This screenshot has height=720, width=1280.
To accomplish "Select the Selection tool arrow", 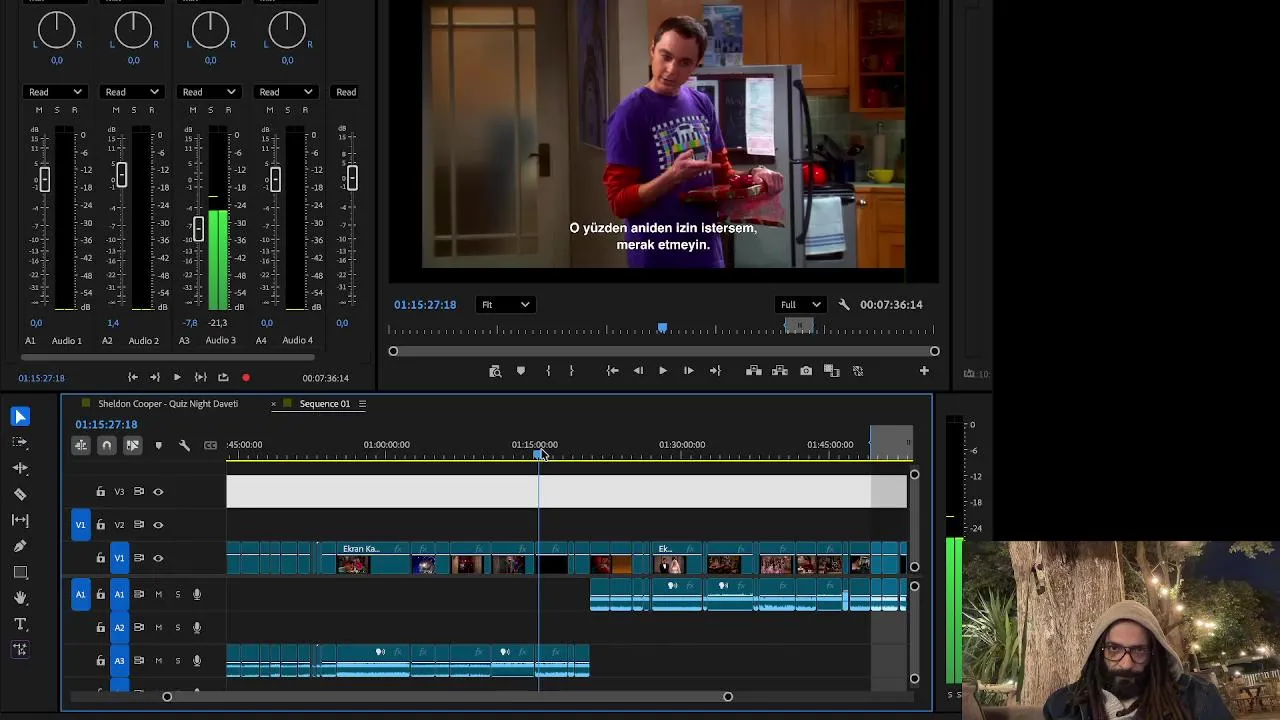I will click(20, 416).
